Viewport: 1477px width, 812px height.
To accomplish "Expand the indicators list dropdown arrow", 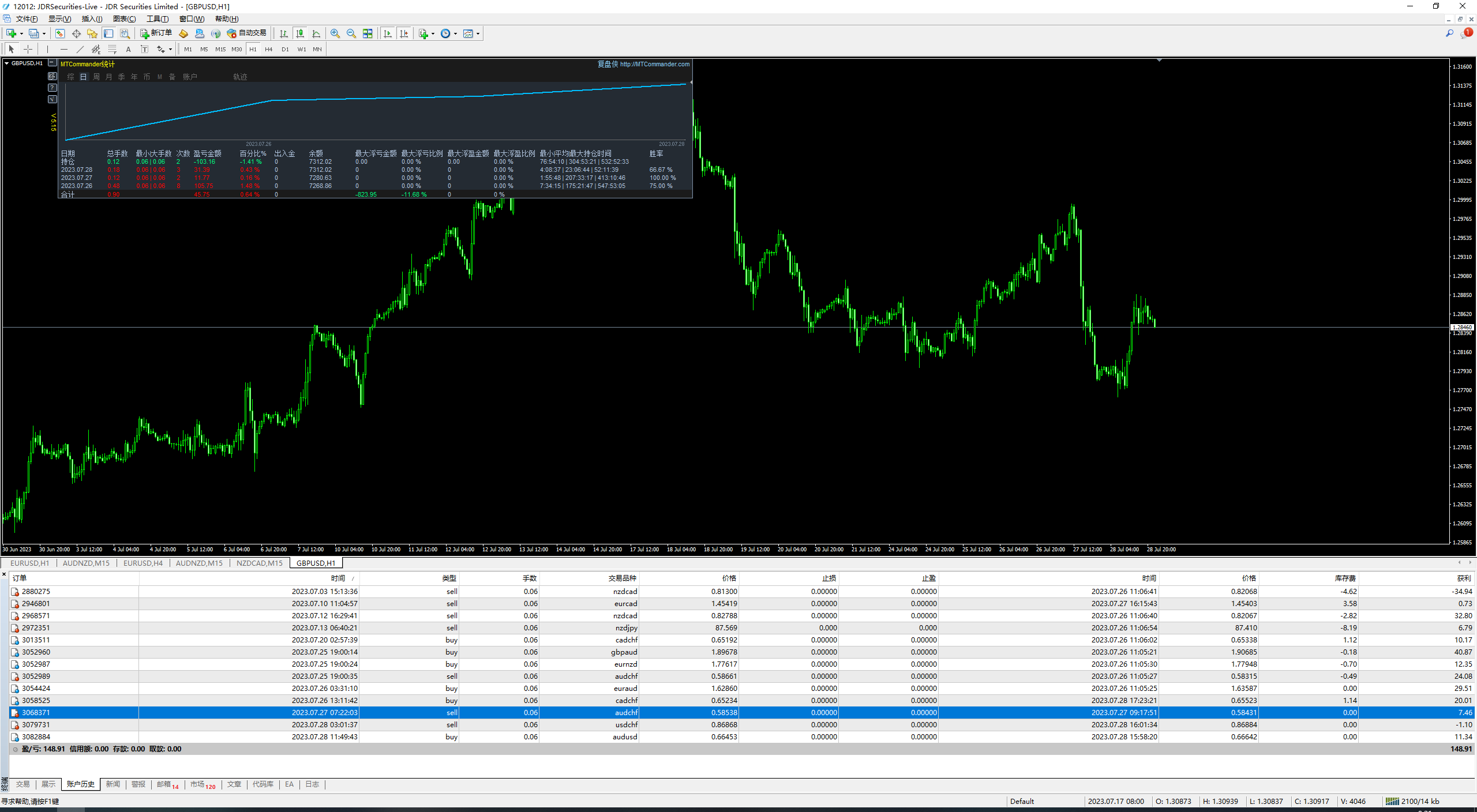I will [433, 33].
